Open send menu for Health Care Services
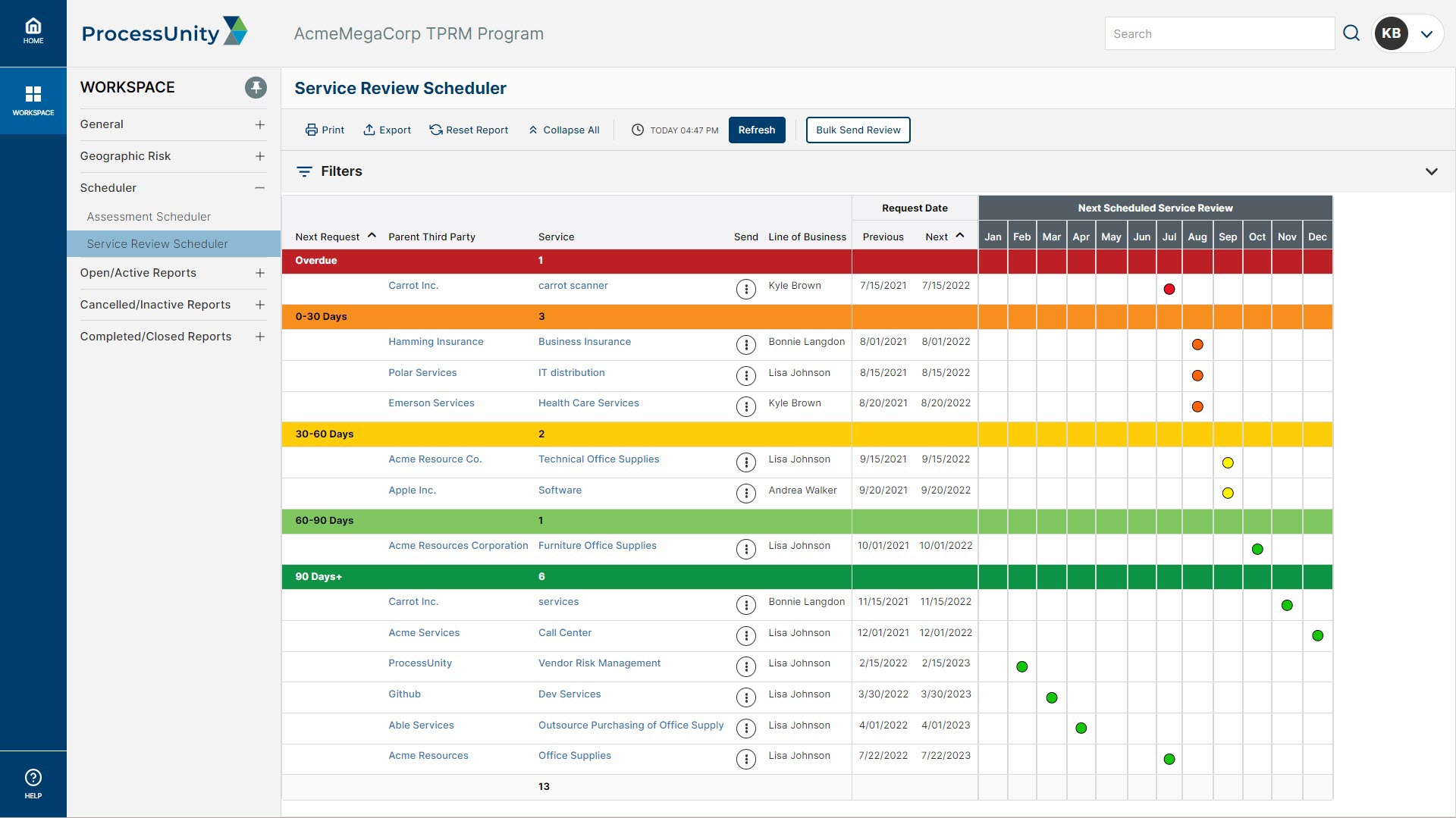 click(x=746, y=406)
